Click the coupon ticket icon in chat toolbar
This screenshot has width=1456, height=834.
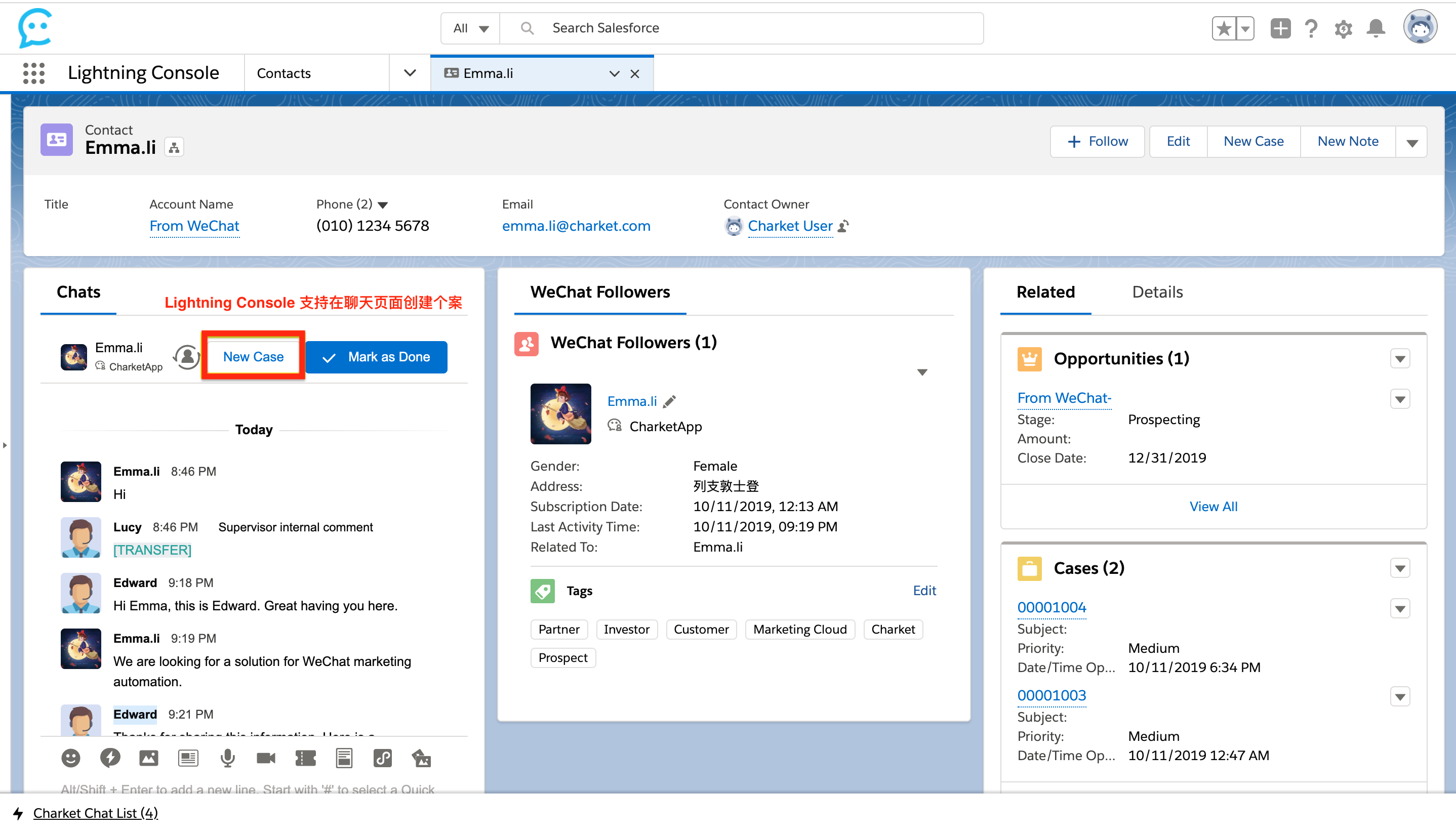coord(305,758)
